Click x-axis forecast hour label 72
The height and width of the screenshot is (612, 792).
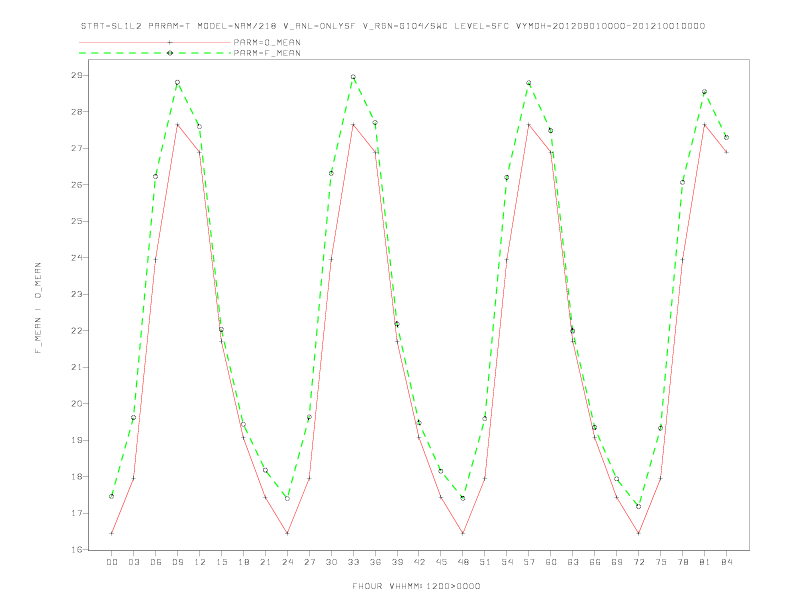[x=639, y=562]
